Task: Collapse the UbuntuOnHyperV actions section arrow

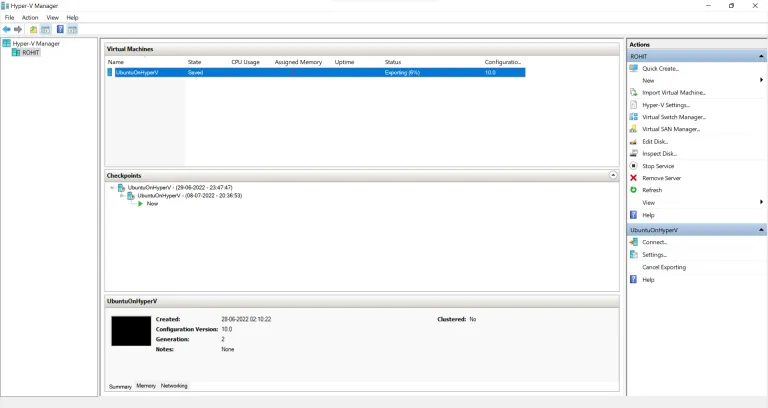Action: coord(761,230)
